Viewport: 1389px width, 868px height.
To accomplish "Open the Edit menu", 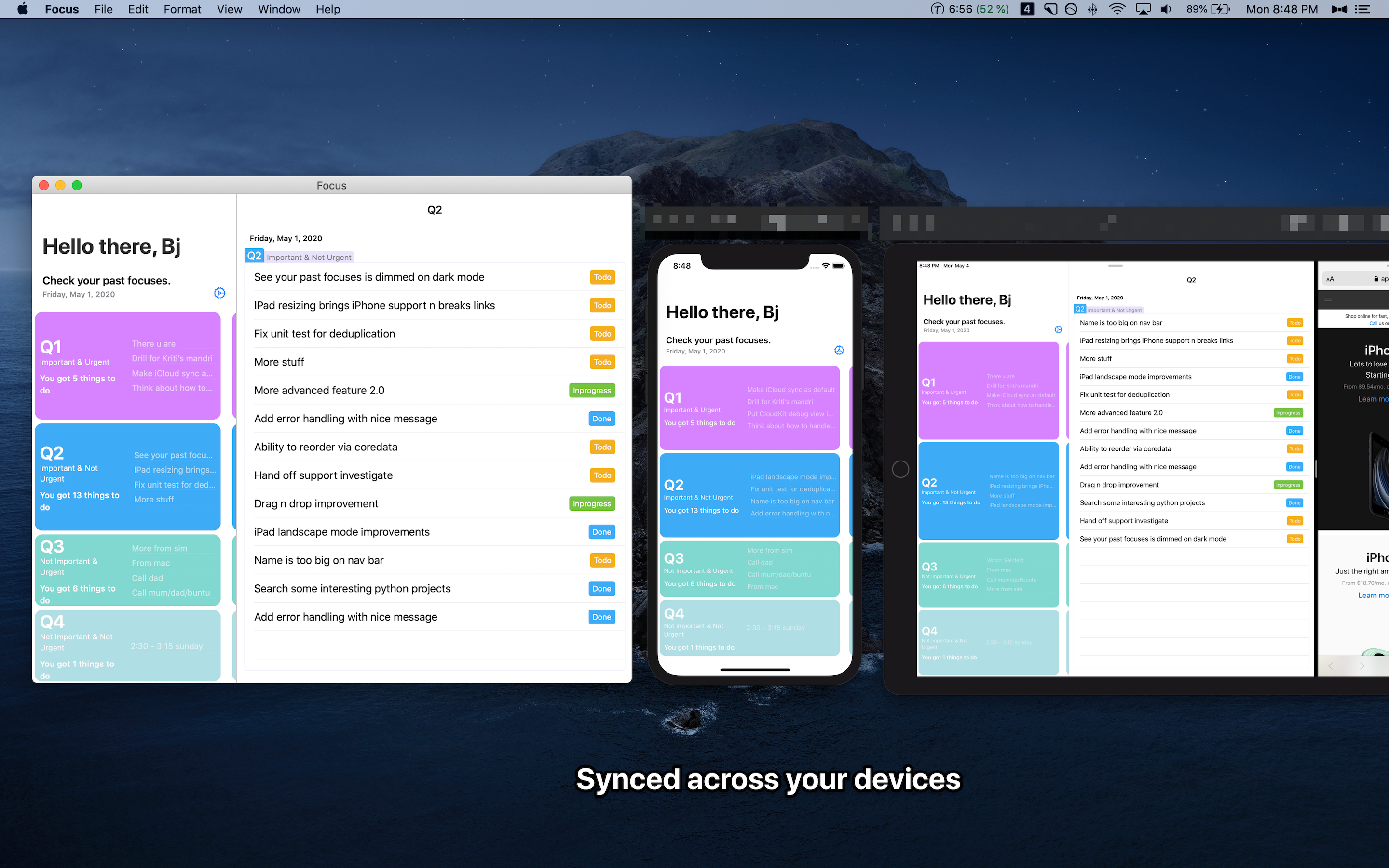I will [138, 9].
